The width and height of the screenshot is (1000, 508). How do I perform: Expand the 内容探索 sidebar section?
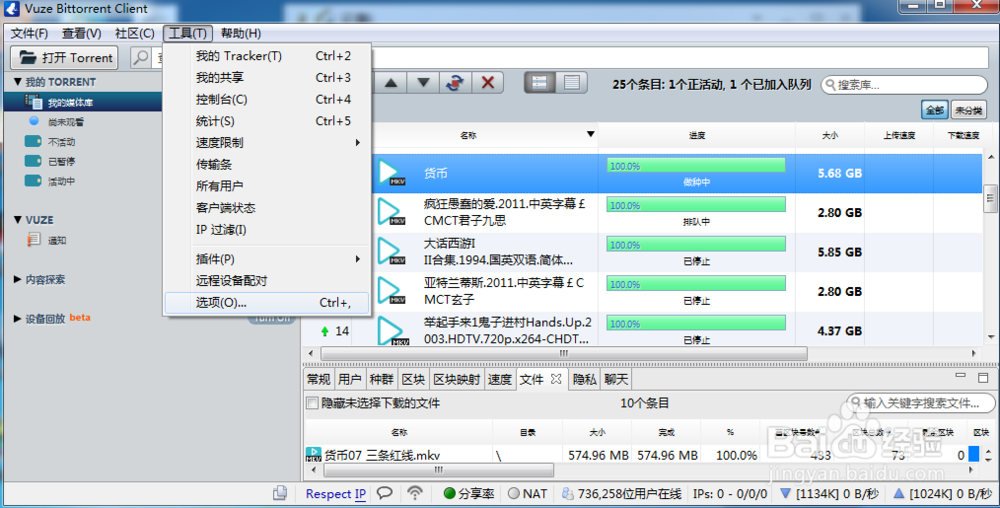pyautogui.click(x=17, y=279)
